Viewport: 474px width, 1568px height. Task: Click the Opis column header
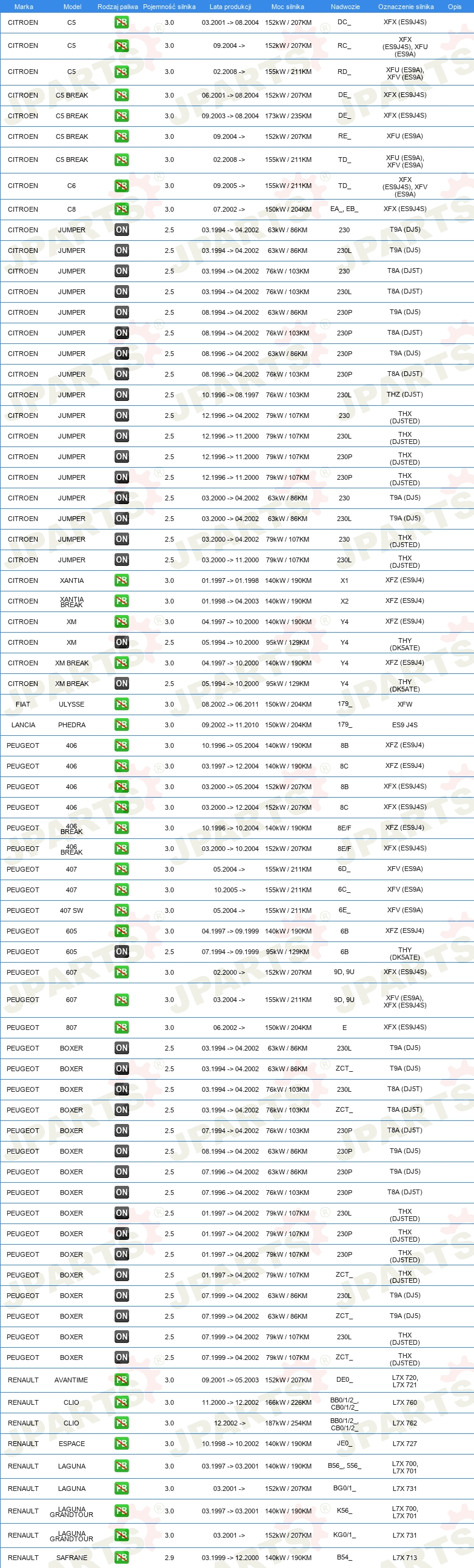tap(455, 7)
